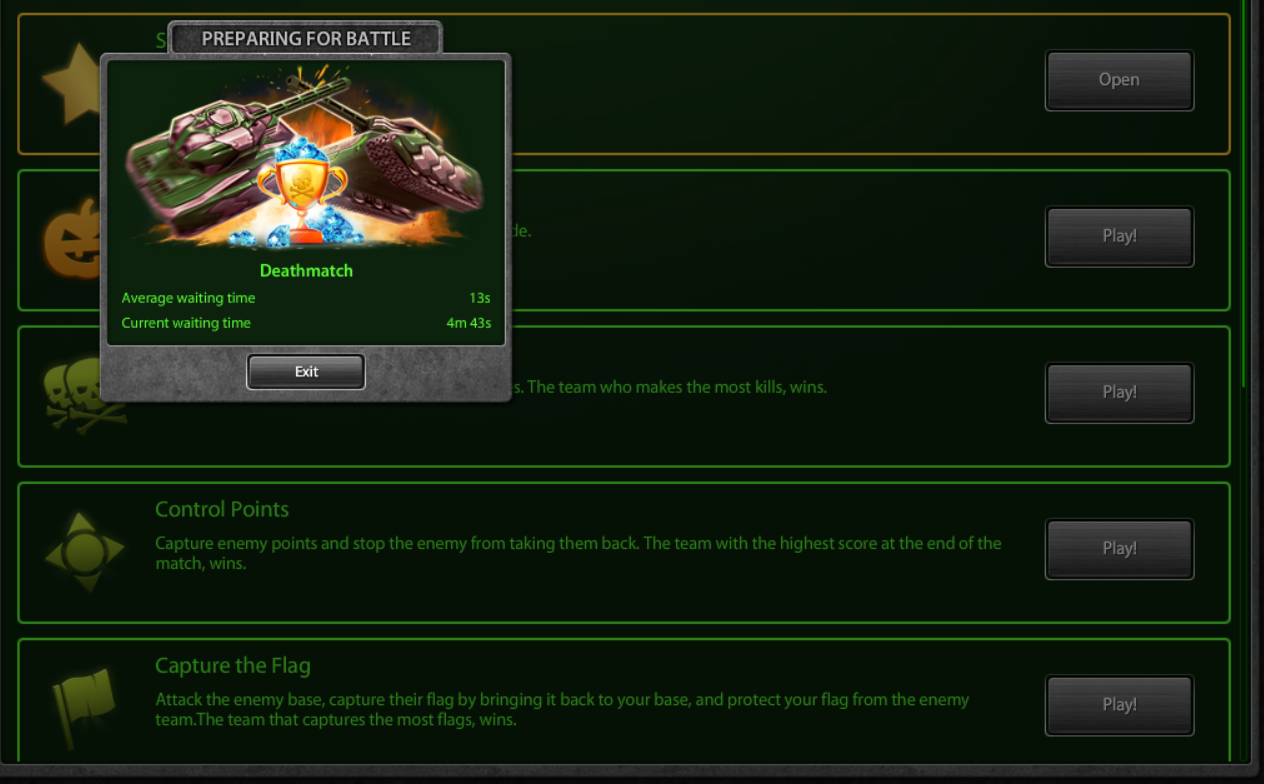Click the Average waiting time row

pos(306,298)
